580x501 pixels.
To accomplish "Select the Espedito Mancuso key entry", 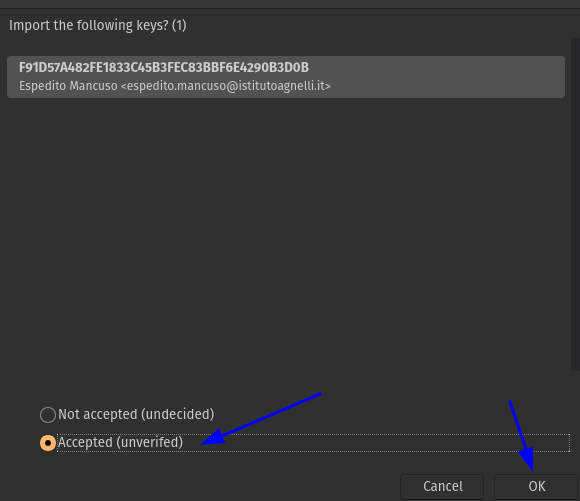I will pos(286,77).
